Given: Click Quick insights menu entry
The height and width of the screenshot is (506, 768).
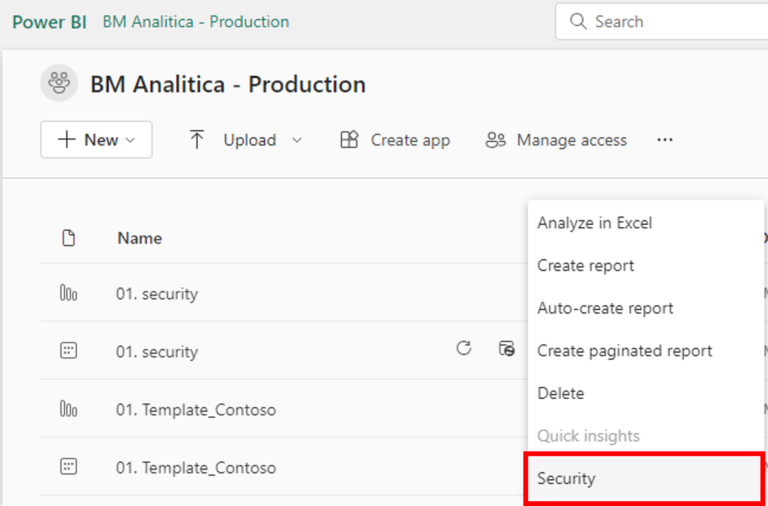Looking at the screenshot, I should tap(646, 435).
